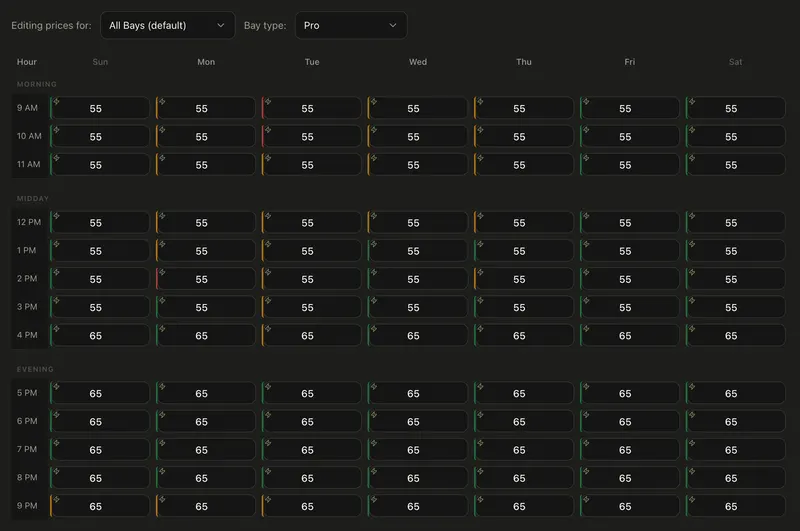Click the Mon column header
Viewport: 800px width, 531px height.
click(x=206, y=62)
